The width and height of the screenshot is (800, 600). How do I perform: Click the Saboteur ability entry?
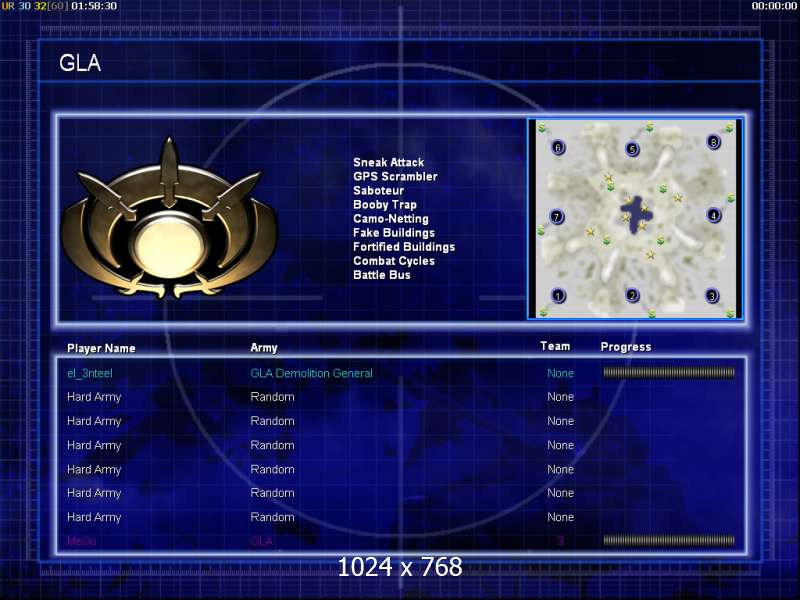(x=379, y=190)
